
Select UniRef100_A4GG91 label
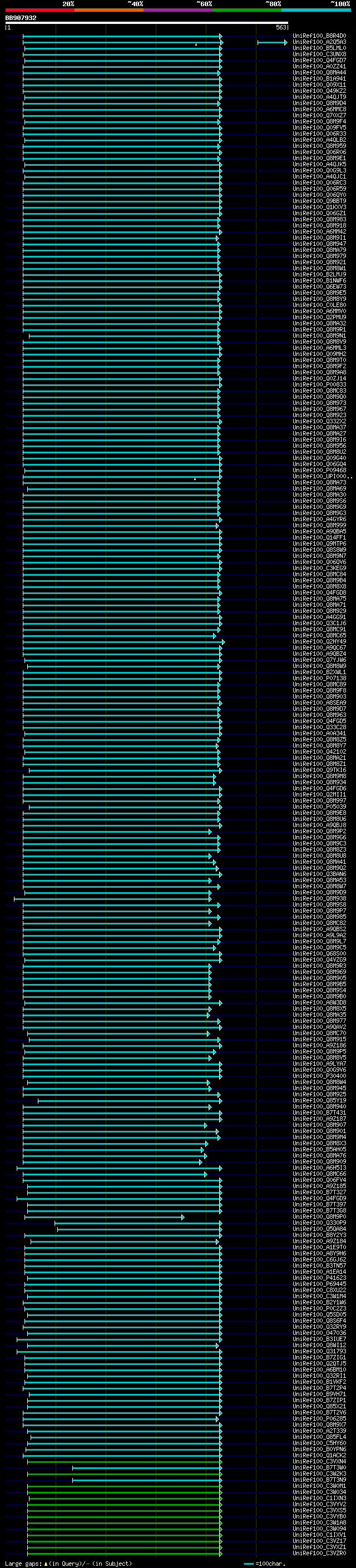click(319, 617)
